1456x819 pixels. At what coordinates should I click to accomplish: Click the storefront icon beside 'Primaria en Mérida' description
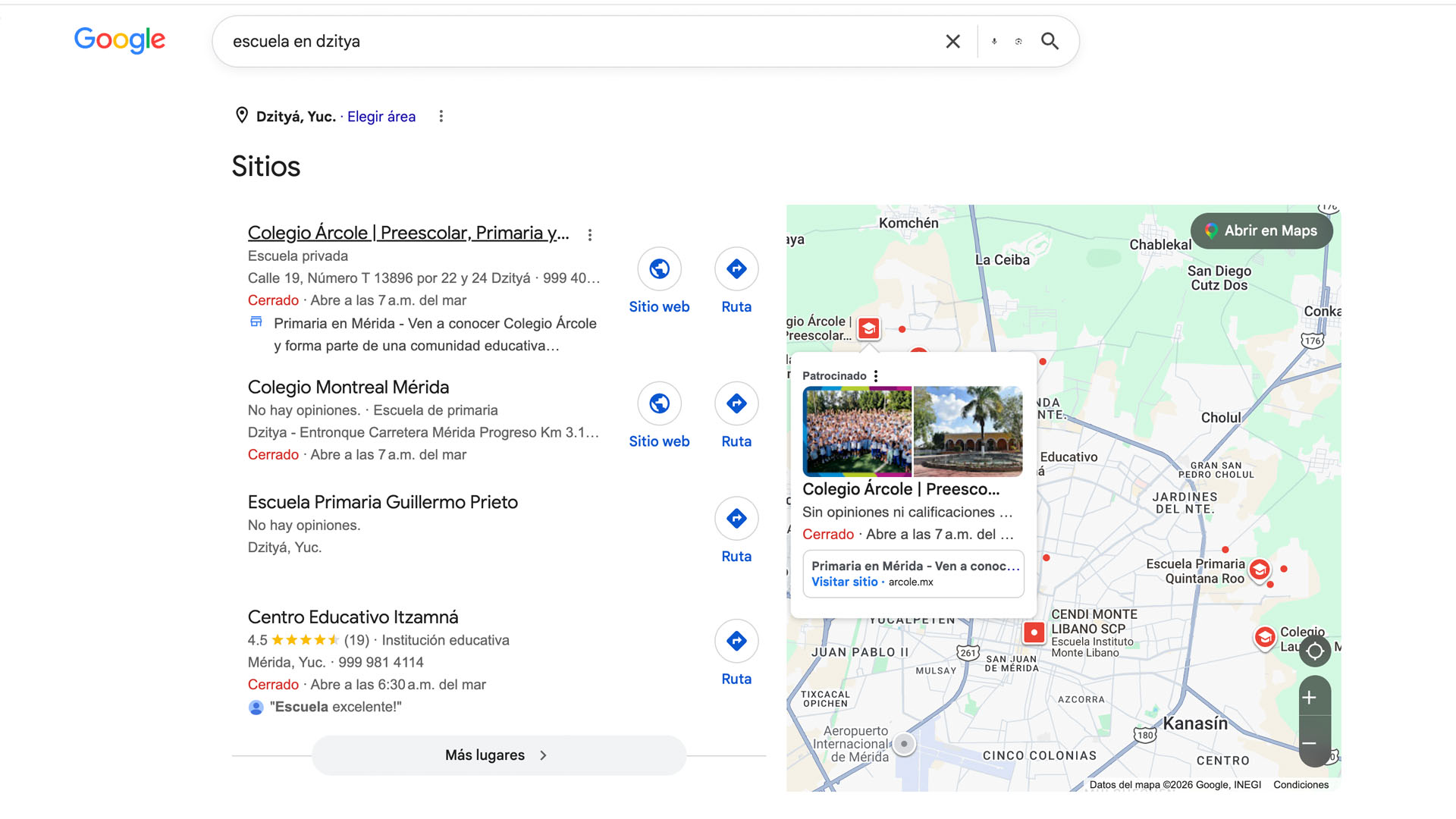(256, 322)
